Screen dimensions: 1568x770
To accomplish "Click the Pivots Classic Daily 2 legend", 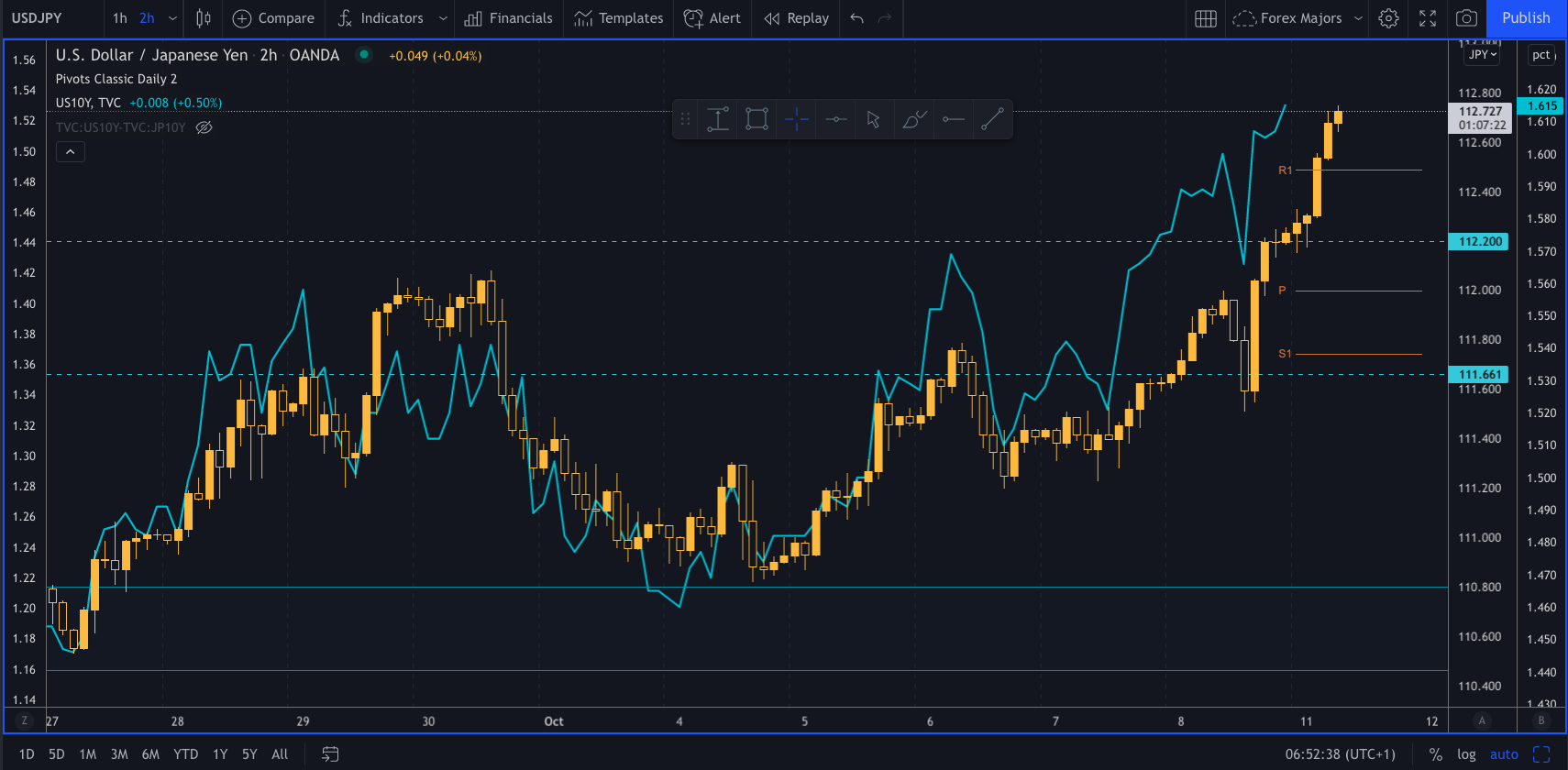I will pyautogui.click(x=116, y=79).
